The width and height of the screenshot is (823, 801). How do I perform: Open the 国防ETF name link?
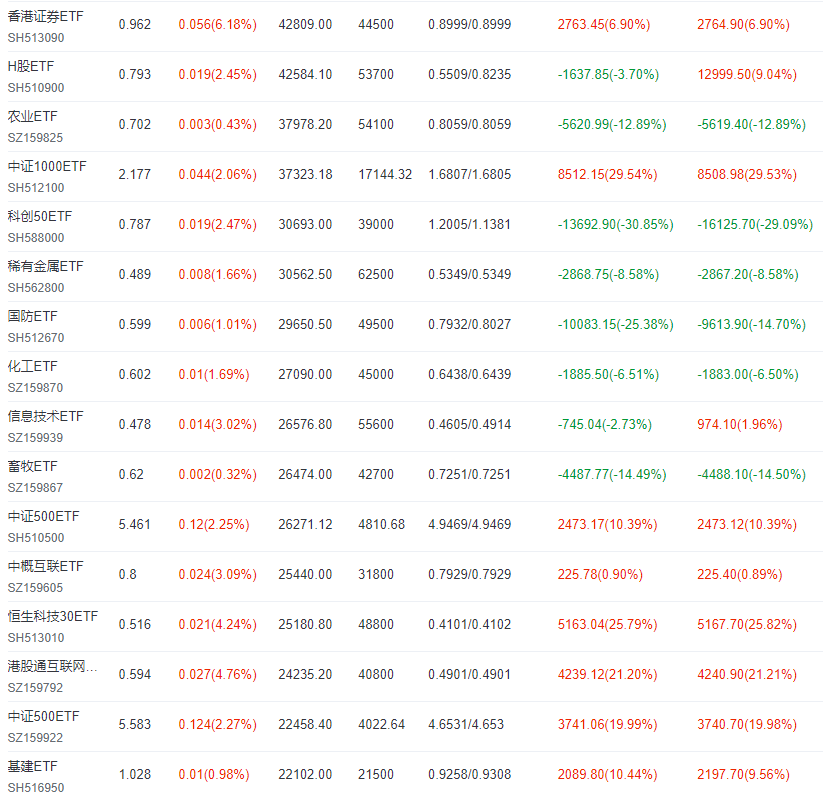coord(33,317)
